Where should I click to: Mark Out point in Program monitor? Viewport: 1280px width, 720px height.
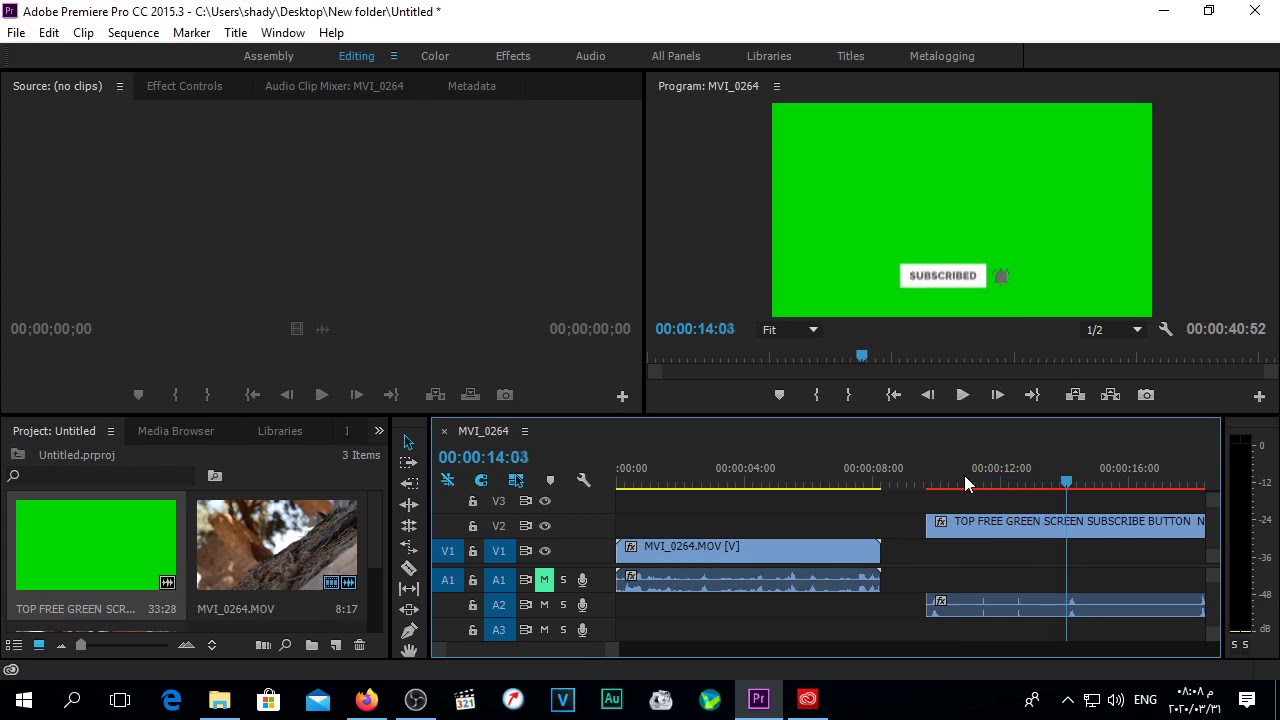pos(848,395)
